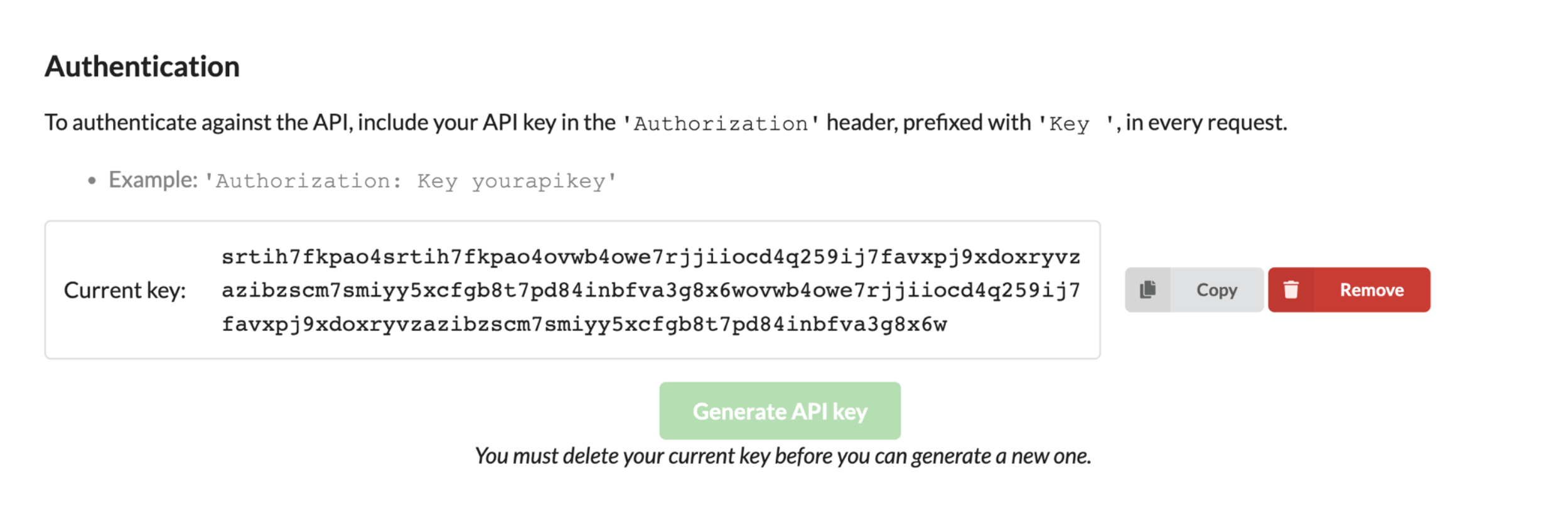Viewport: 1568px width, 505px height.
Task: Click the last line of the API key
Action: tap(584, 324)
